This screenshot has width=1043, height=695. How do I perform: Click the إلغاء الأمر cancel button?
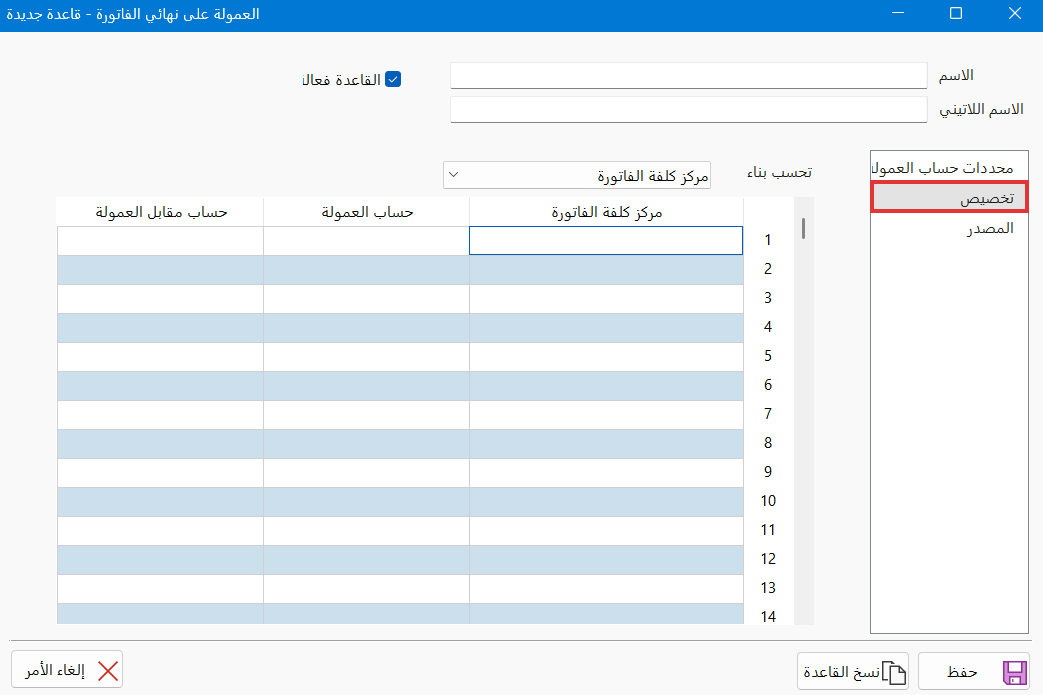point(67,670)
